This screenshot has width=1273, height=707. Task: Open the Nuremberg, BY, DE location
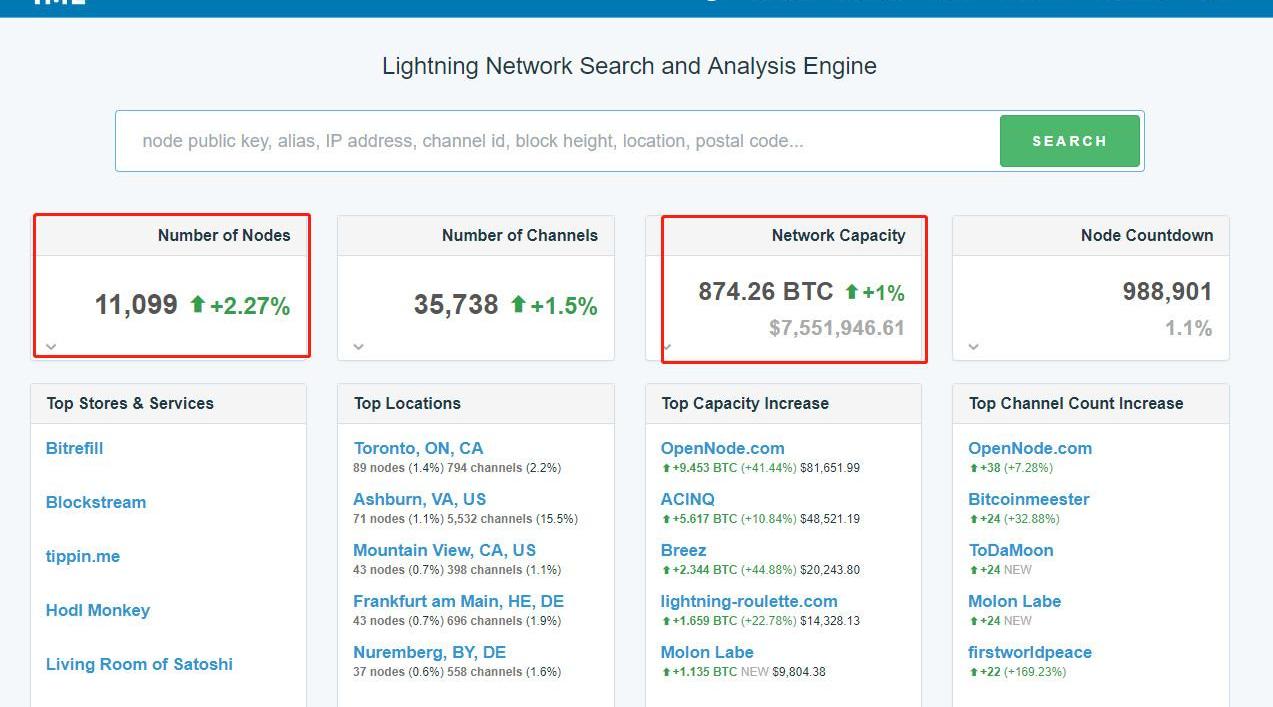point(429,652)
